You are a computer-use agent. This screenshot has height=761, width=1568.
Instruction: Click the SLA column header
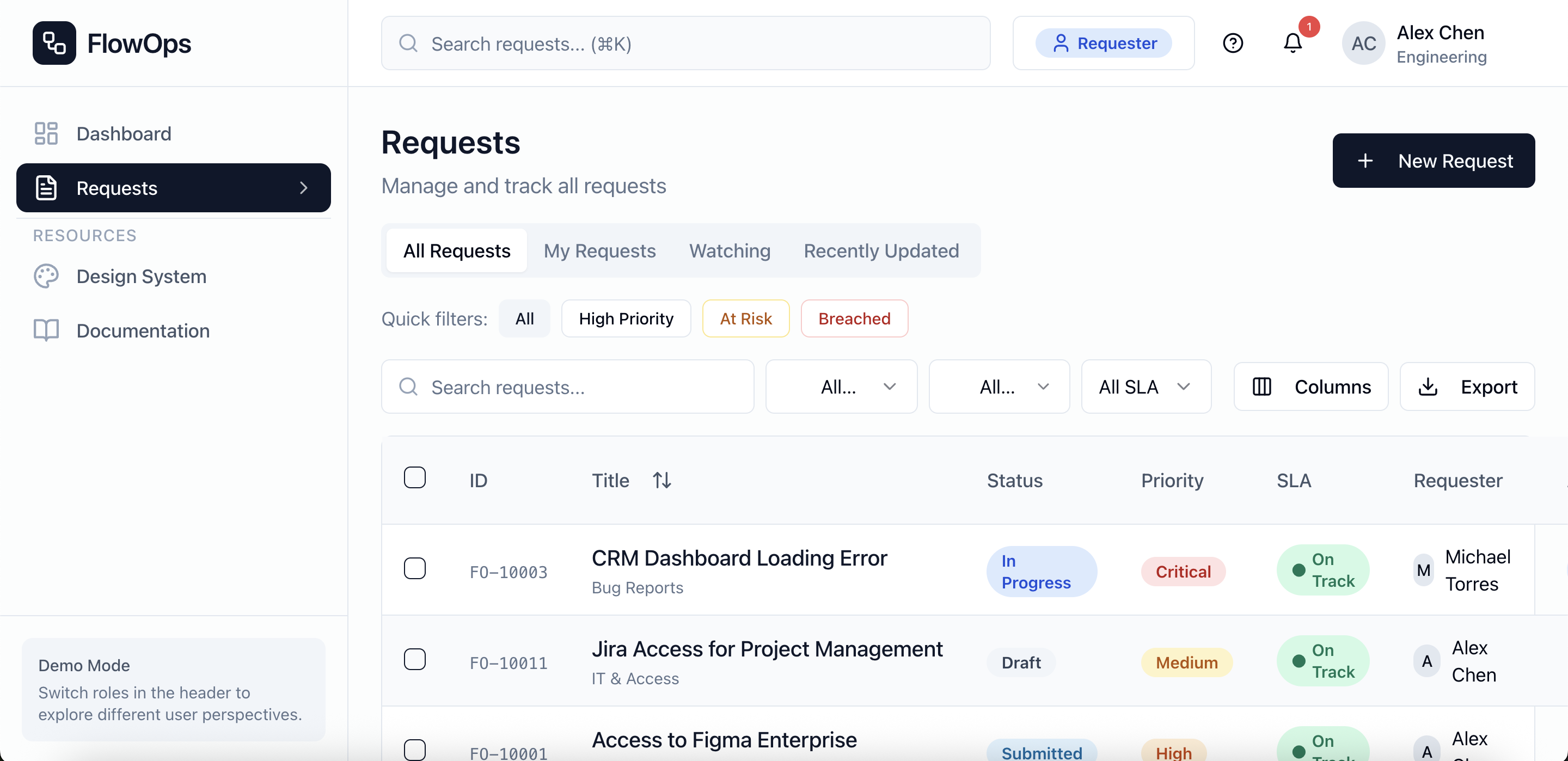tap(1294, 480)
